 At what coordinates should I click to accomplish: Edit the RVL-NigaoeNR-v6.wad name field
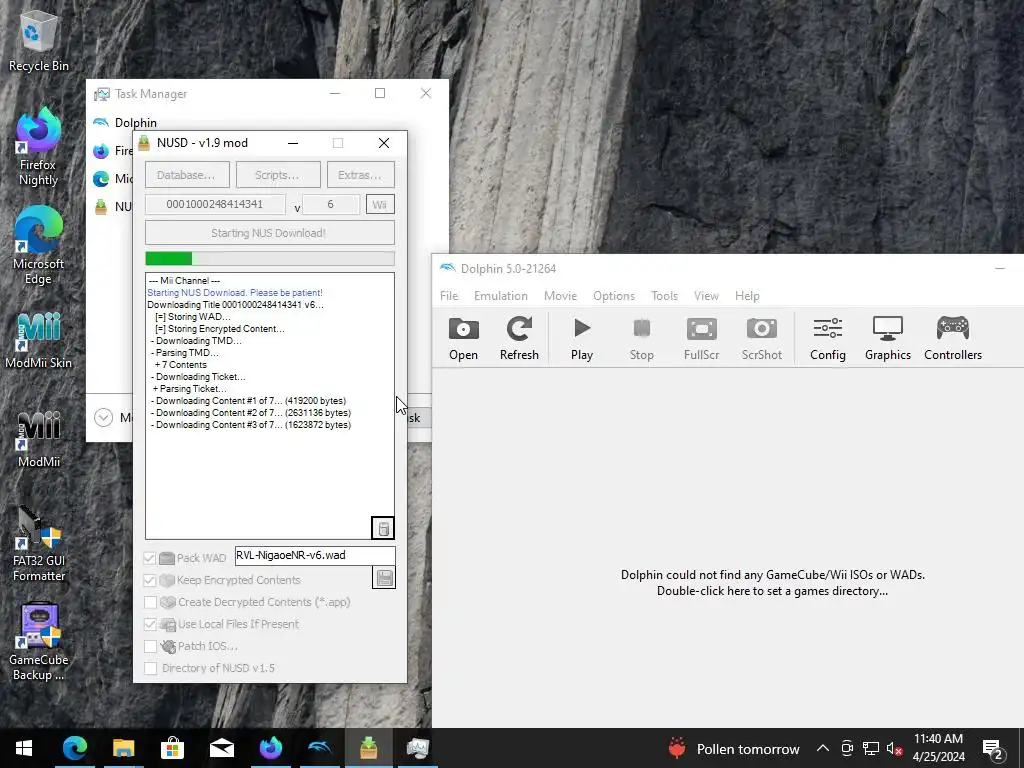coord(315,556)
